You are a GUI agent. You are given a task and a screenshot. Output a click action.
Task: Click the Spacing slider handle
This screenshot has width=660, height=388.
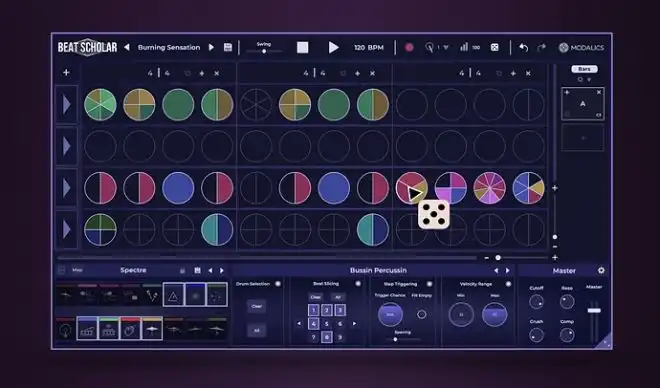coord(395,339)
